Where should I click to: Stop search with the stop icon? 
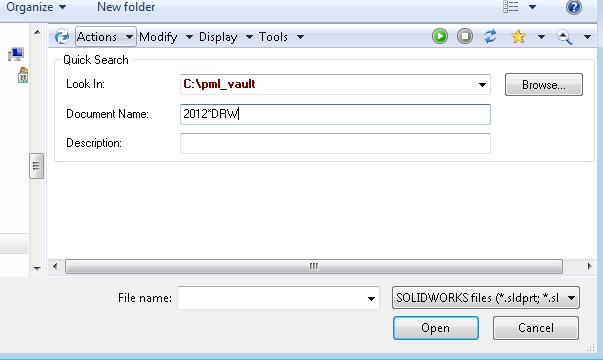[x=465, y=37]
